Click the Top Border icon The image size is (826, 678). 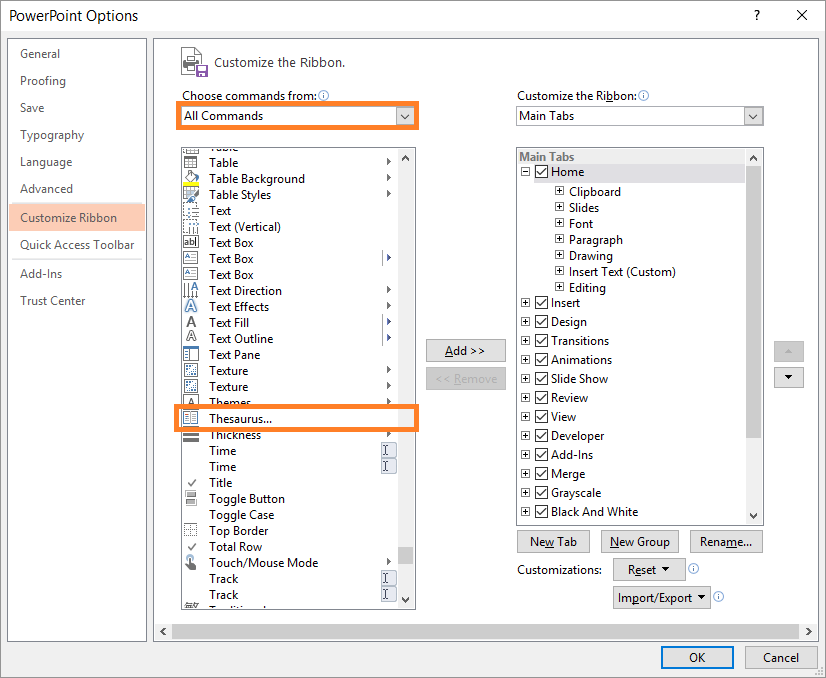(191, 531)
